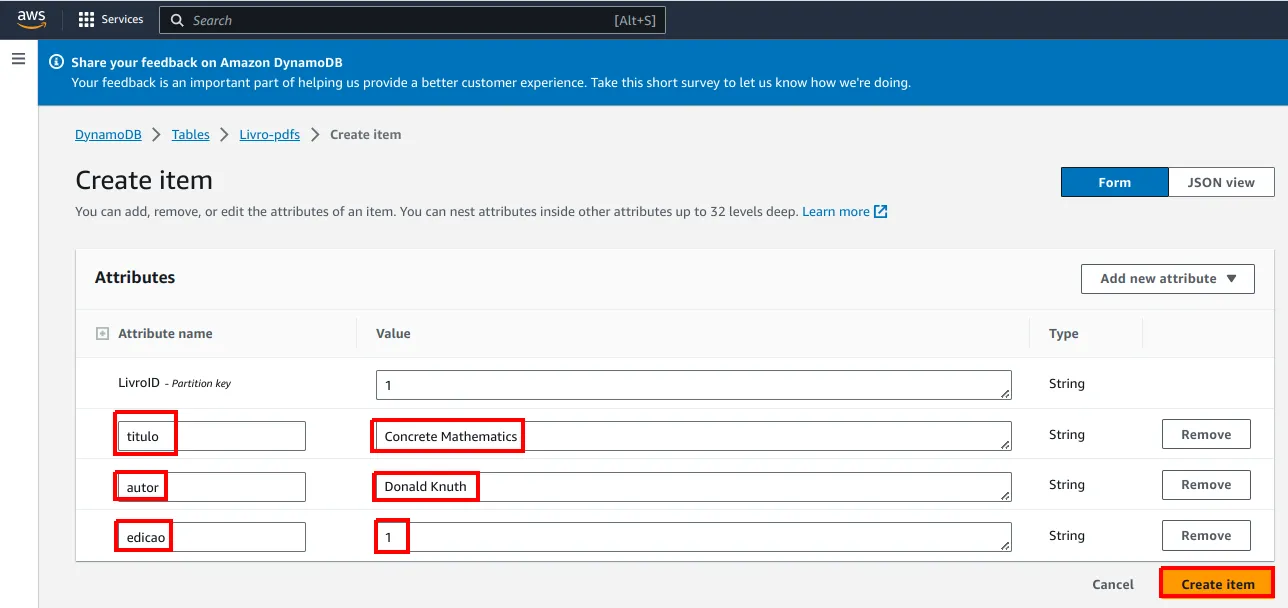The width and height of the screenshot is (1288, 608).
Task: Click the Share your feedback banner title
Action: click(x=207, y=62)
